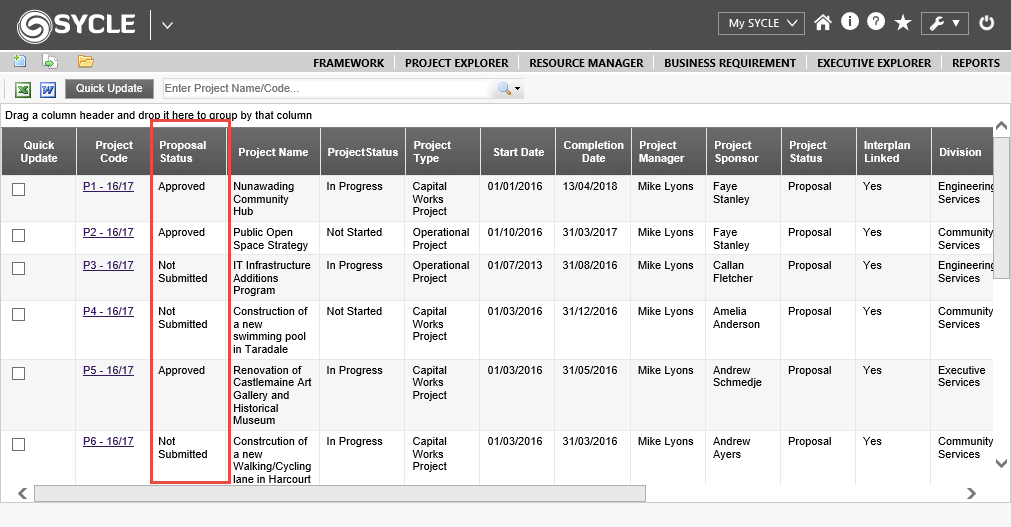The image size is (1011, 527).
Task: Click the vertical scrollbar thumb
Action: tap(1001, 206)
